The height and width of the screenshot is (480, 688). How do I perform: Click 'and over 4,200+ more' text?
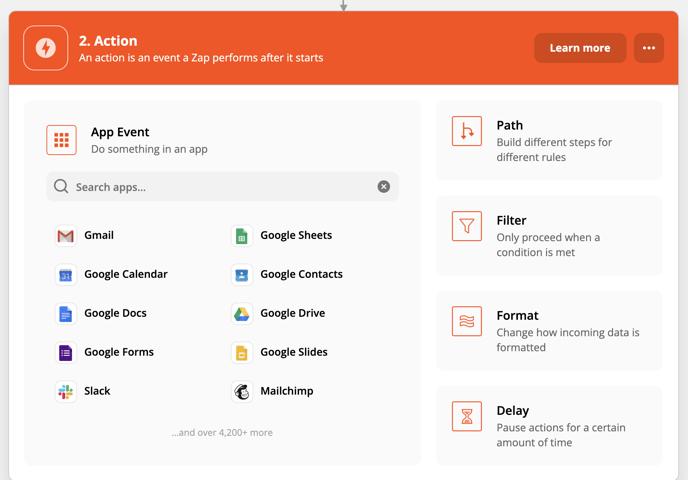tap(222, 433)
